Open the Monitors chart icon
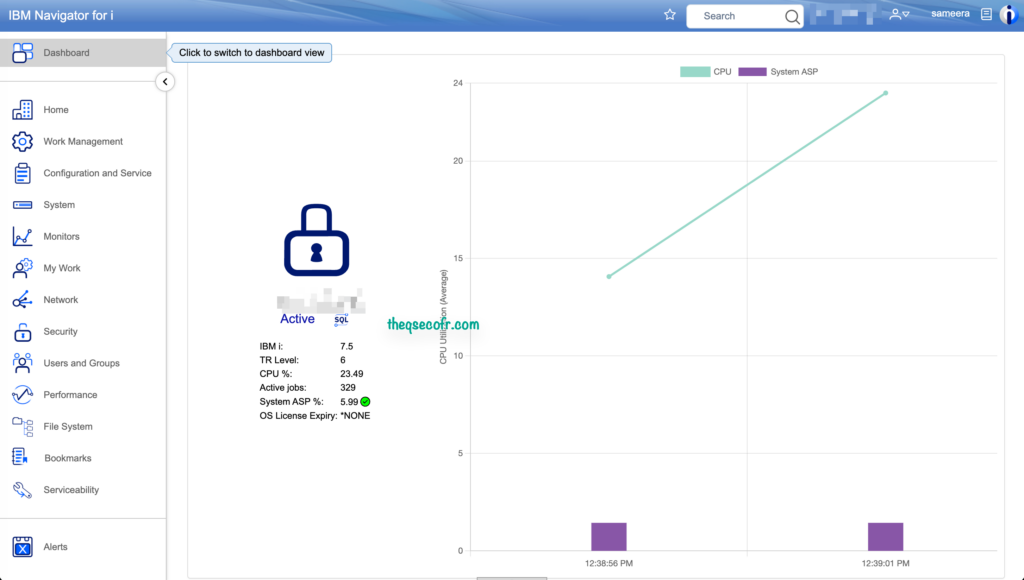1024x580 pixels. click(22, 236)
